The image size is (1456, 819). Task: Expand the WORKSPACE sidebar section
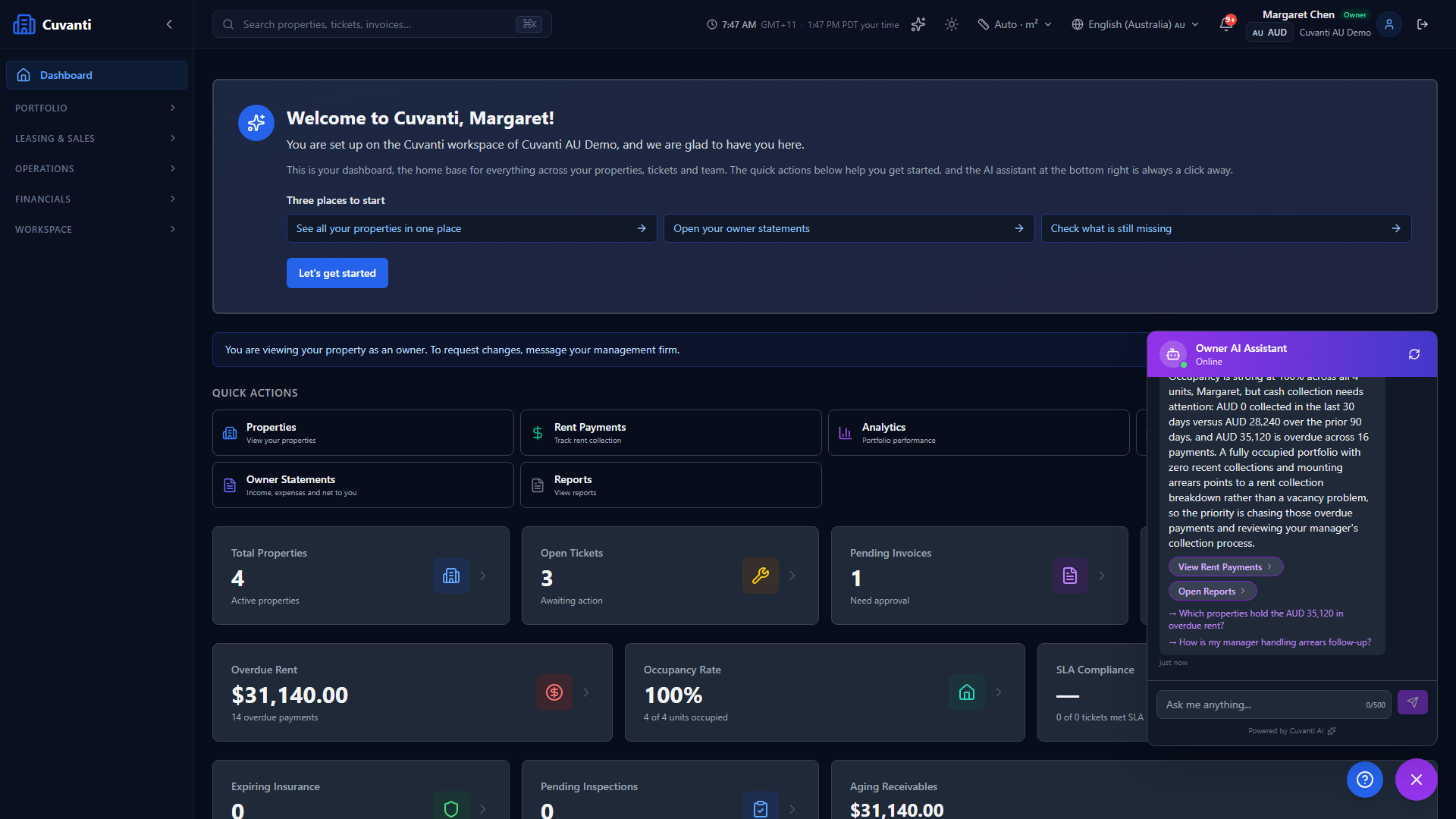(x=96, y=229)
